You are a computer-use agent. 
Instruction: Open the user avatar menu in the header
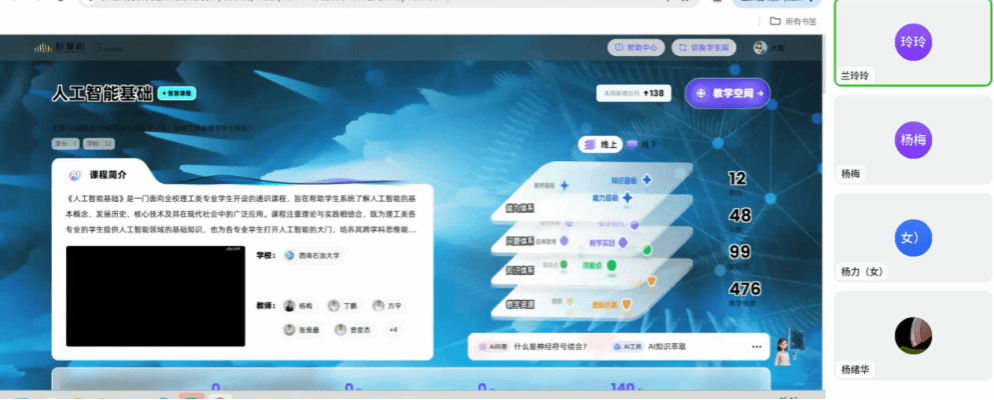pyautogui.click(x=760, y=47)
